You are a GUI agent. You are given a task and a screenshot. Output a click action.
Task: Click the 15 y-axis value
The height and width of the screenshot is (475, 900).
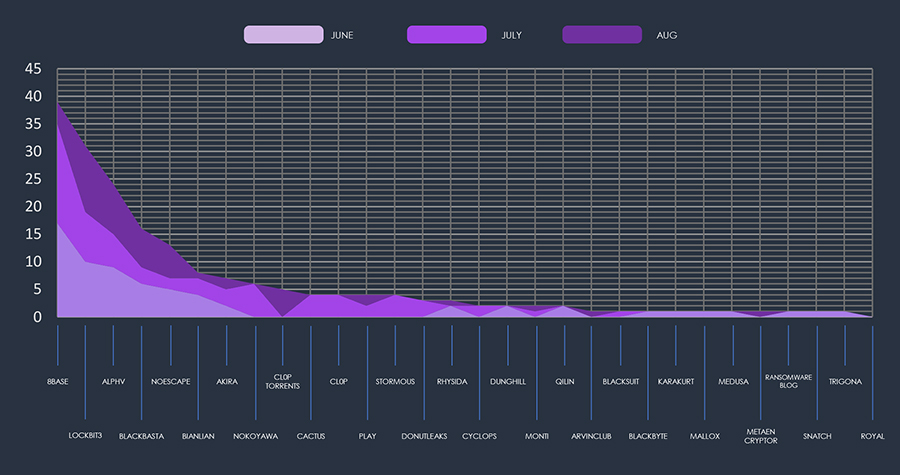[x=33, y=234]
